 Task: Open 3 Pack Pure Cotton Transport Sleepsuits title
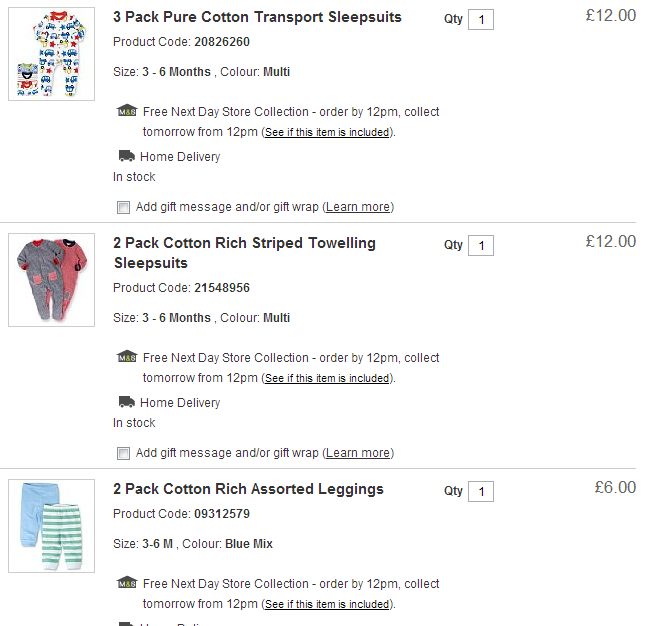coord(257,17)
